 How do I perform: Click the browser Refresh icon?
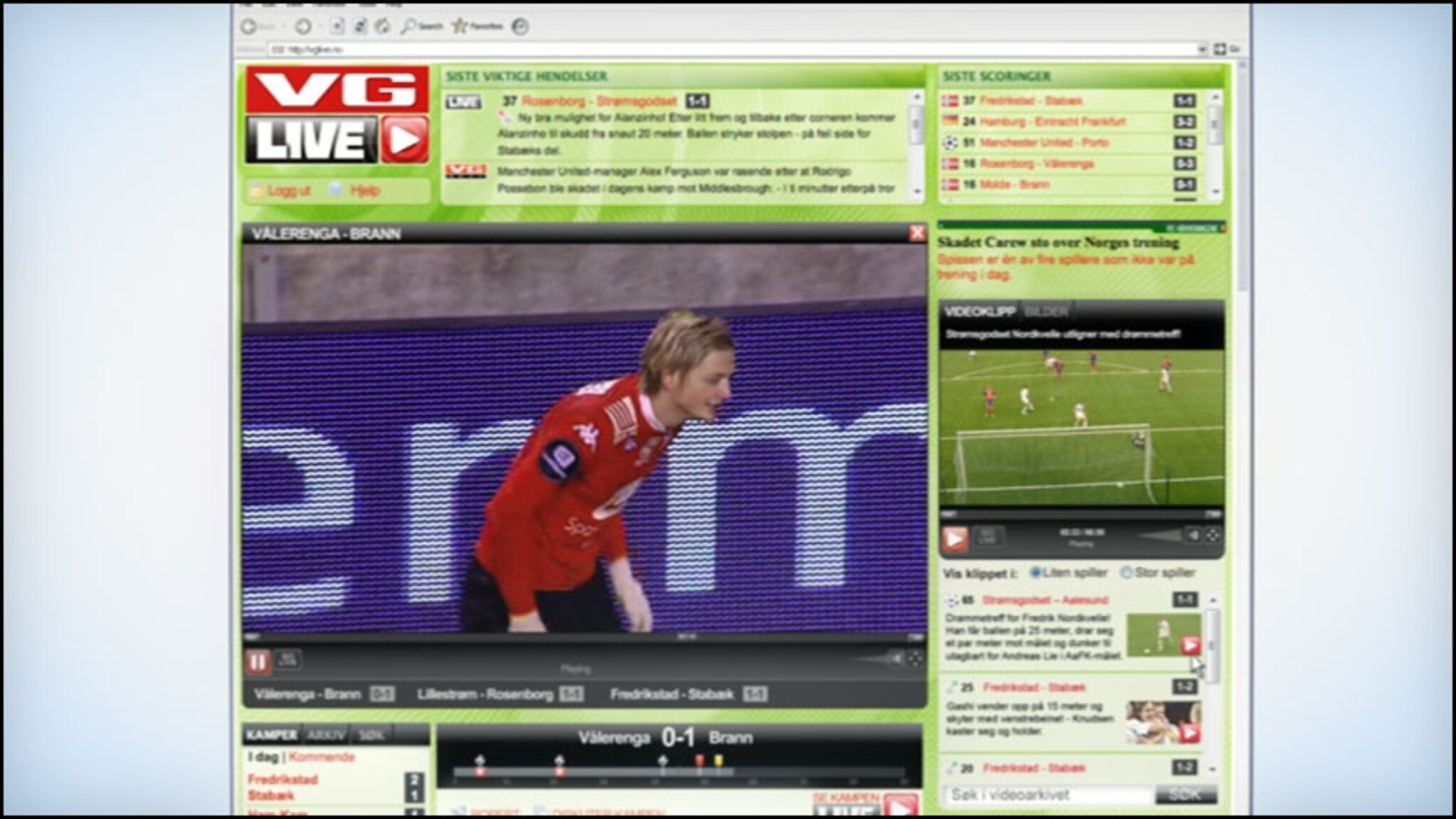coord(360,26)
